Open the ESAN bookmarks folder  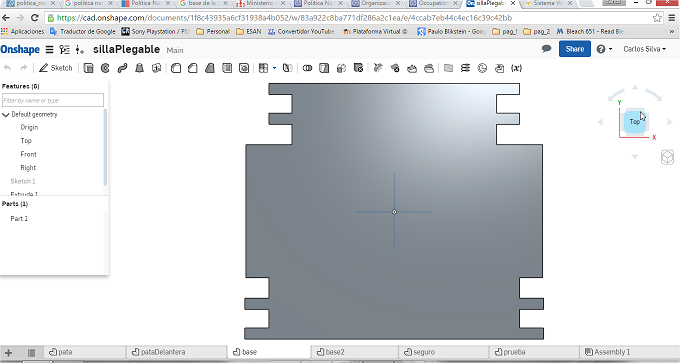click(x=249, y=32)
